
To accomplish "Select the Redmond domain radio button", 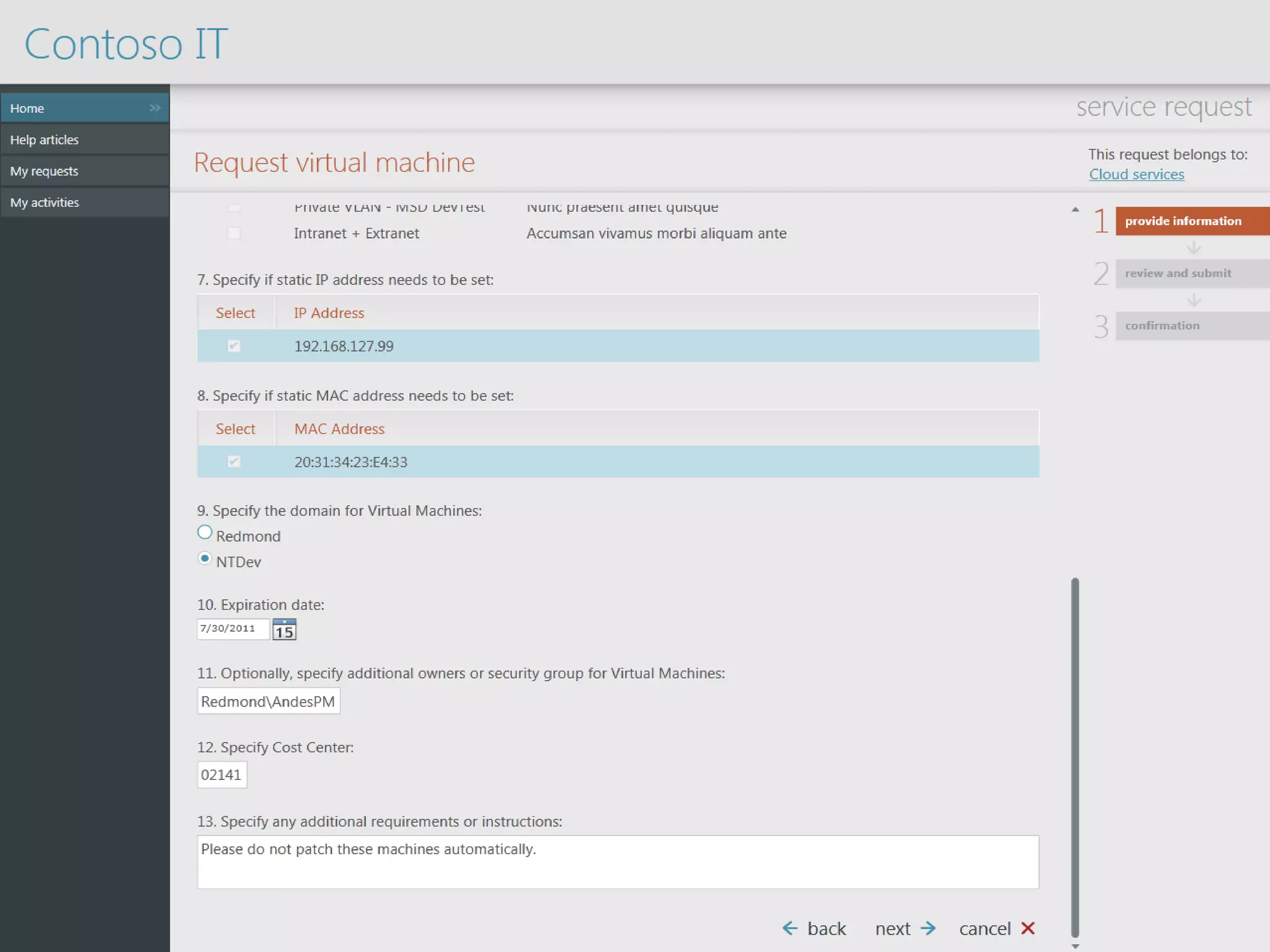I will (x=205, y=532).
